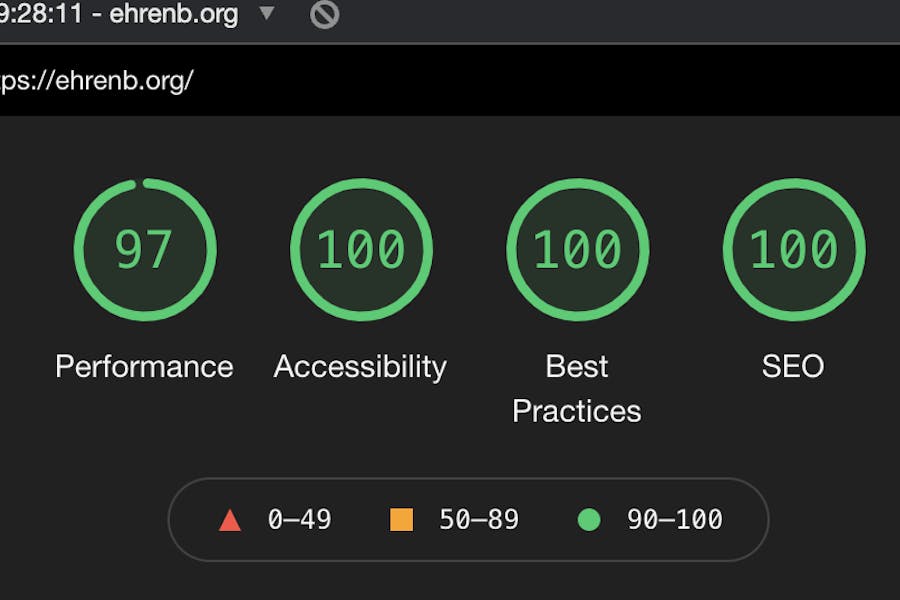Click the score scale legend outline
The image size is (900, 600).
(468, 520)
